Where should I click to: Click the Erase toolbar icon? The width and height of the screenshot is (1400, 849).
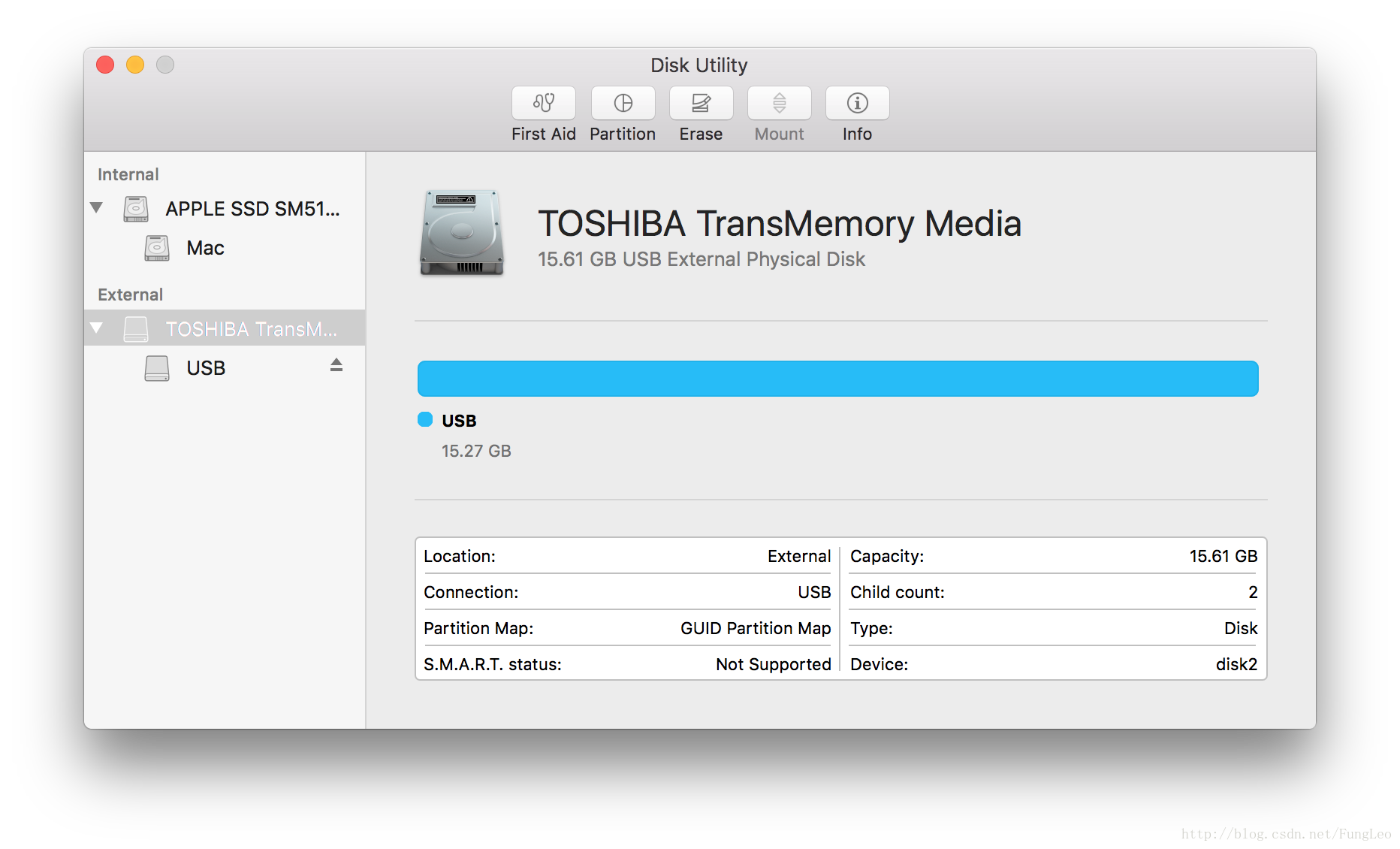(x=701, y=103)
